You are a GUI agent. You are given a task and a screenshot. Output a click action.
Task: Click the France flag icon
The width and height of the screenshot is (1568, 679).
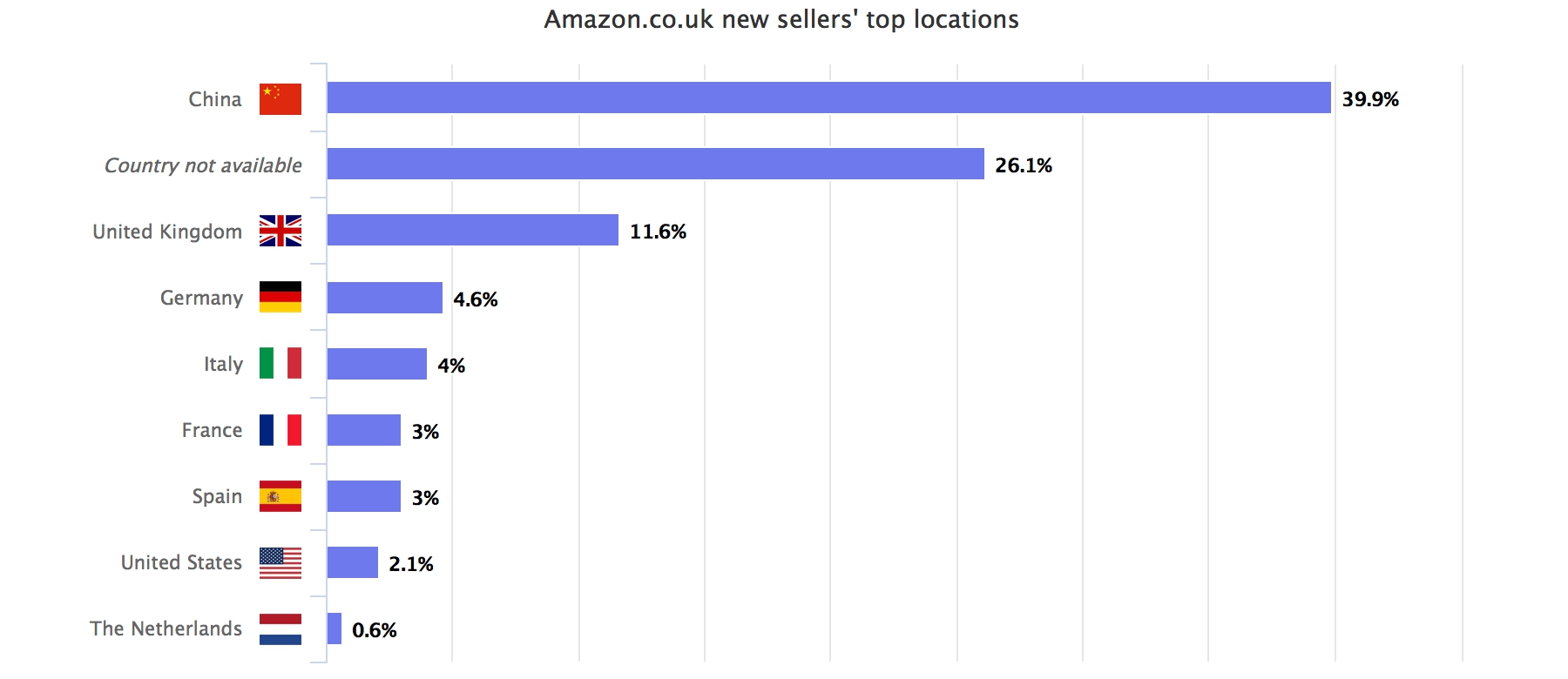(x=280, y=430)
